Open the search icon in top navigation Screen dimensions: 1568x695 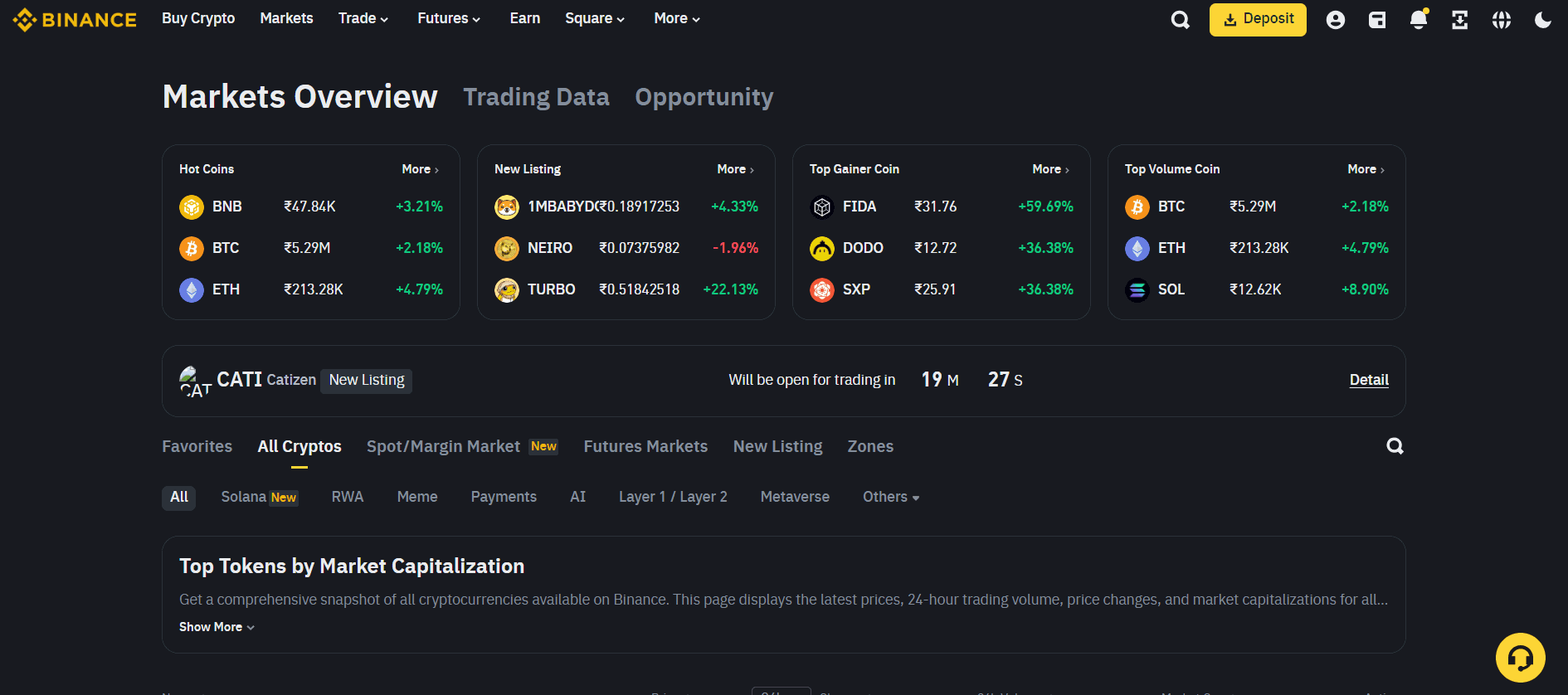click(x=1180, y=20)
